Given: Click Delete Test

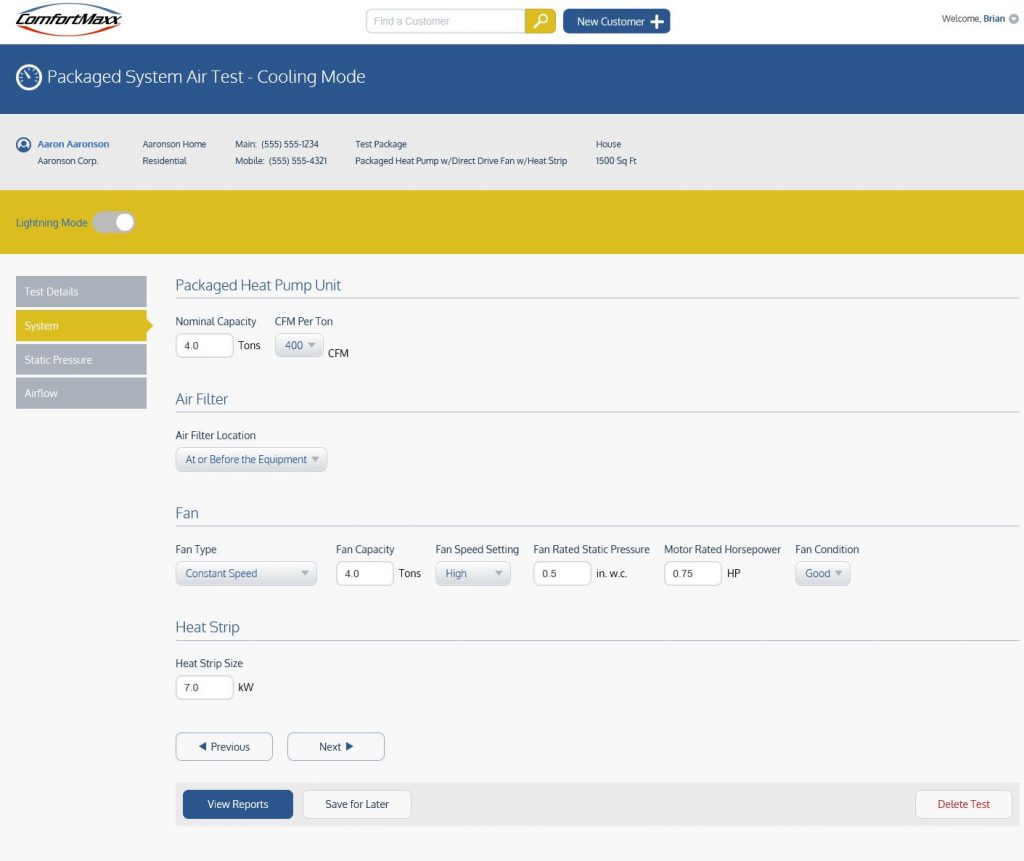Looking at the screenshot, I should 962,803.
